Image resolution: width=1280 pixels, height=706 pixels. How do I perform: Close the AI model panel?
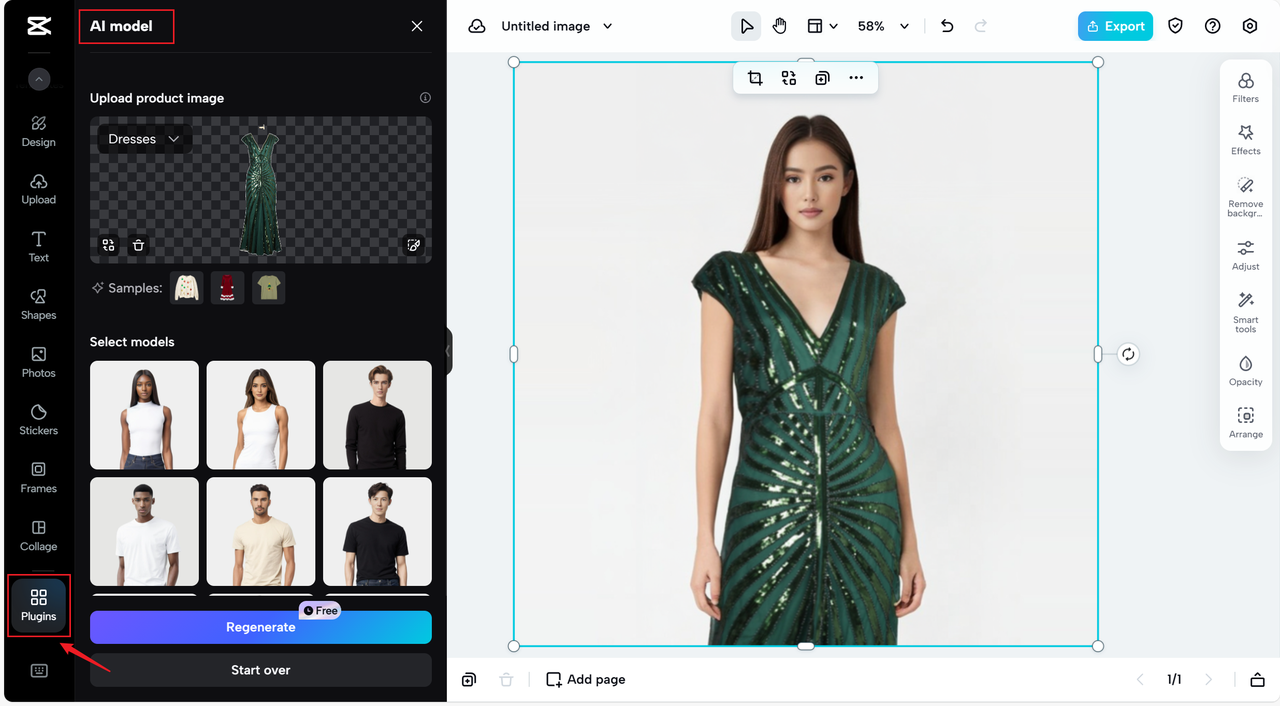click(x=417, y=26)
